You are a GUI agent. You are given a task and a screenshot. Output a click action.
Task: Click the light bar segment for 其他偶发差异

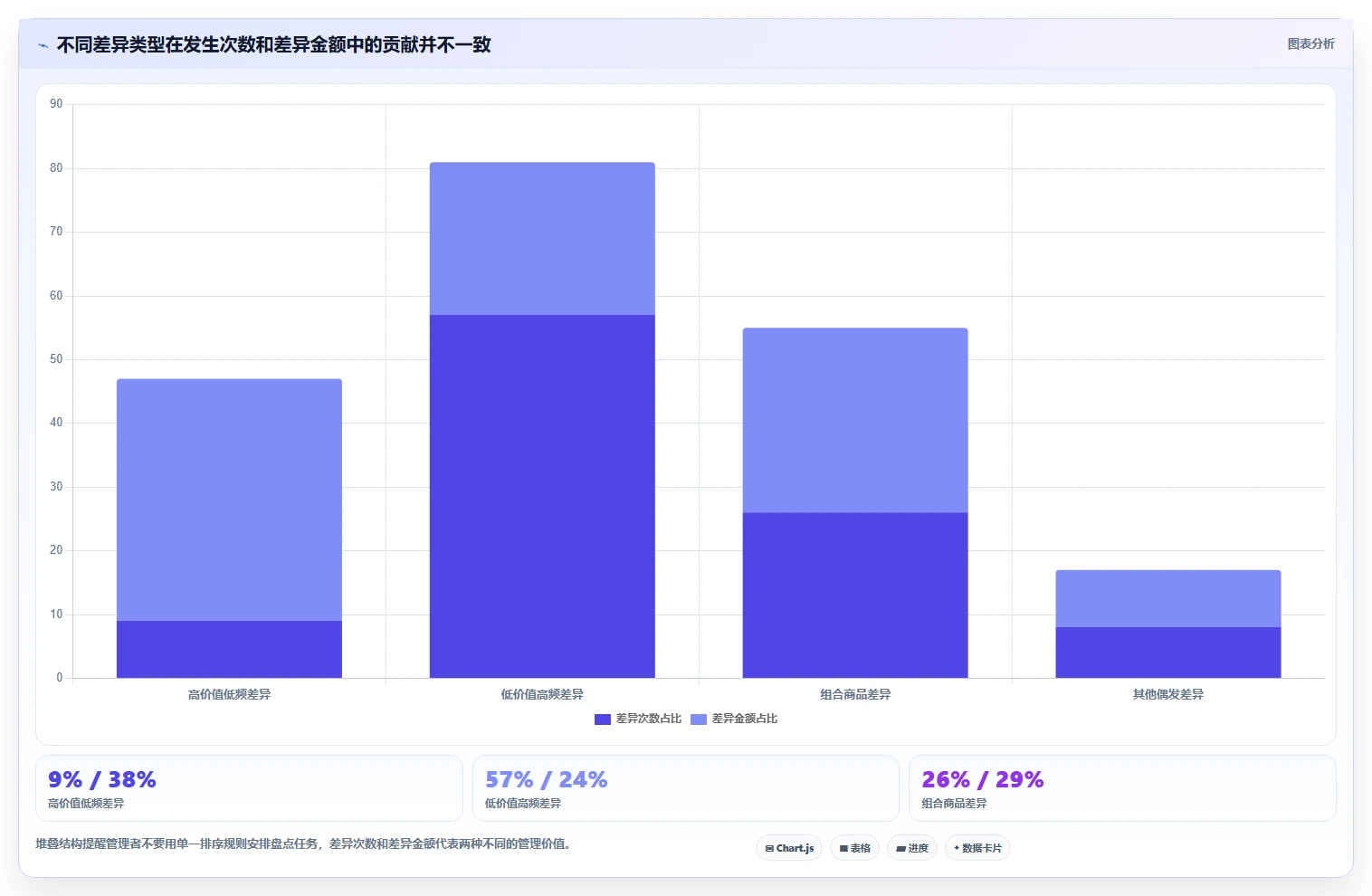click(x=1168, y=598)
